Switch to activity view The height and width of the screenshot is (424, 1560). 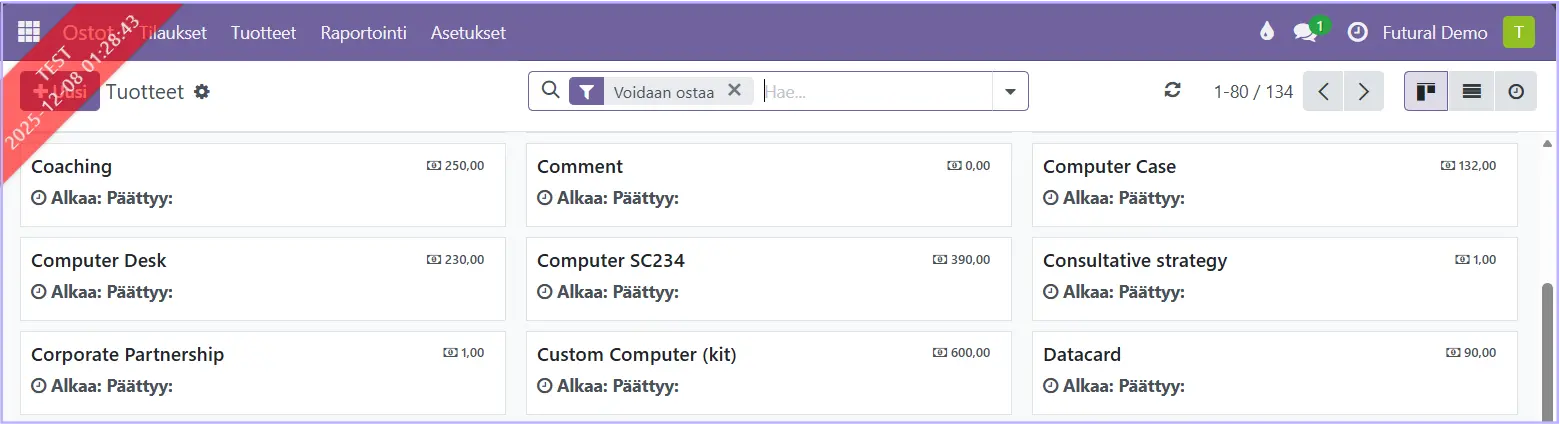click(x=1516, y=91)
